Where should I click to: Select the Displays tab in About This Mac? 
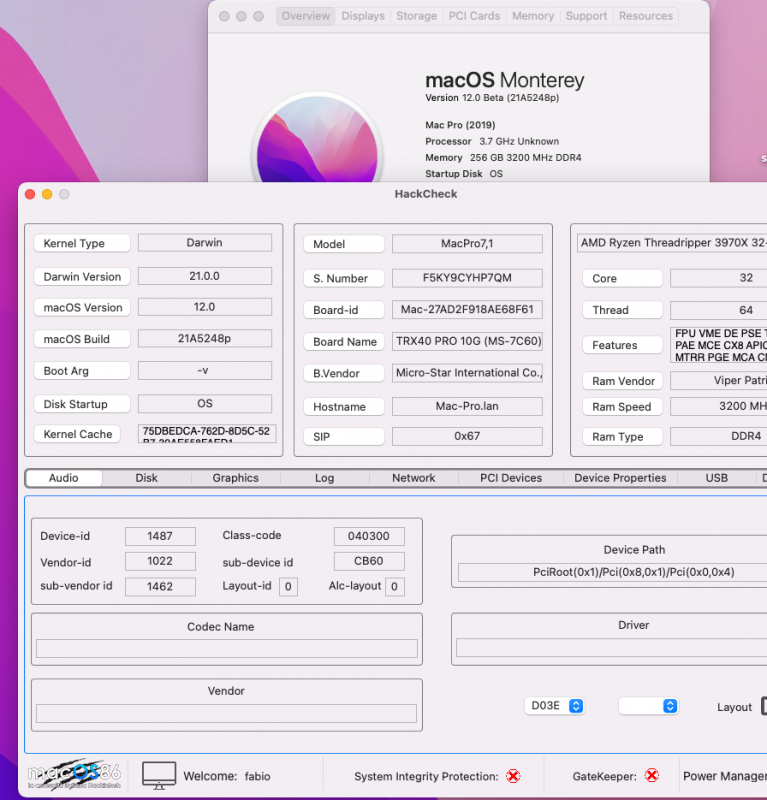pos(363,16)
